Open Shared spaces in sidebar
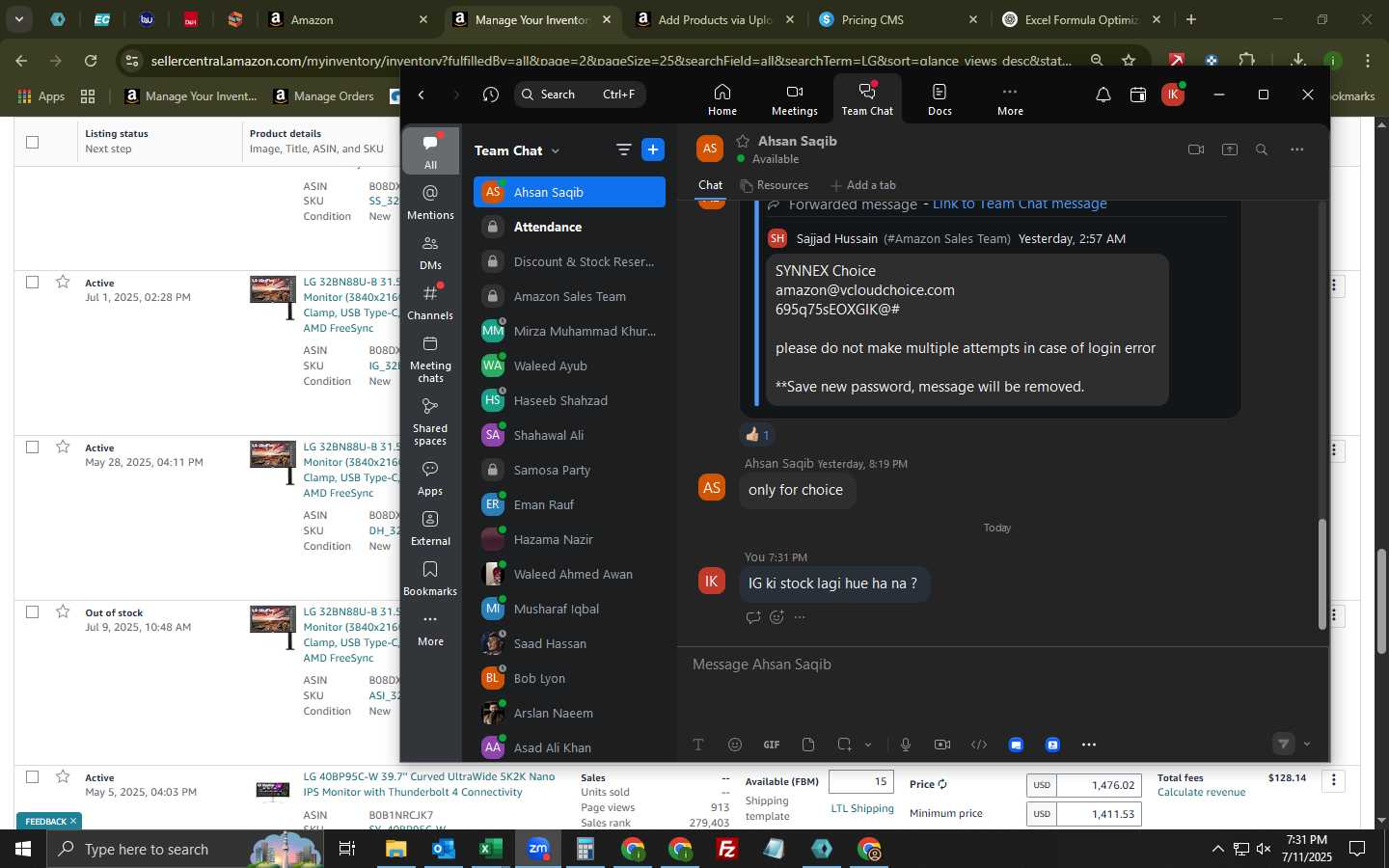The height and width of the screenshot is (868, 1389). (x=430, y=421)
